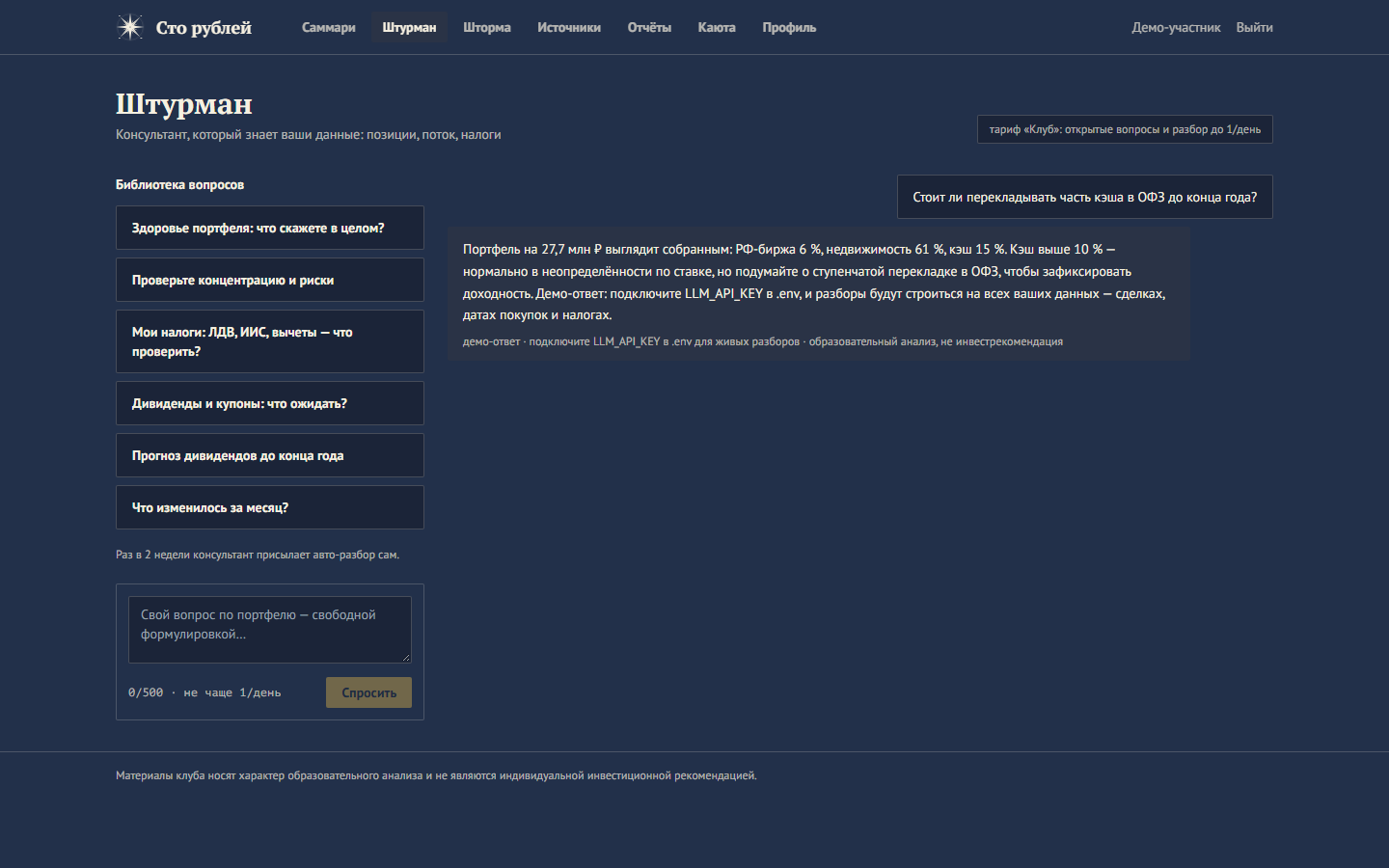
Task: Log out via Выйти
Action: pos(1254,28)
